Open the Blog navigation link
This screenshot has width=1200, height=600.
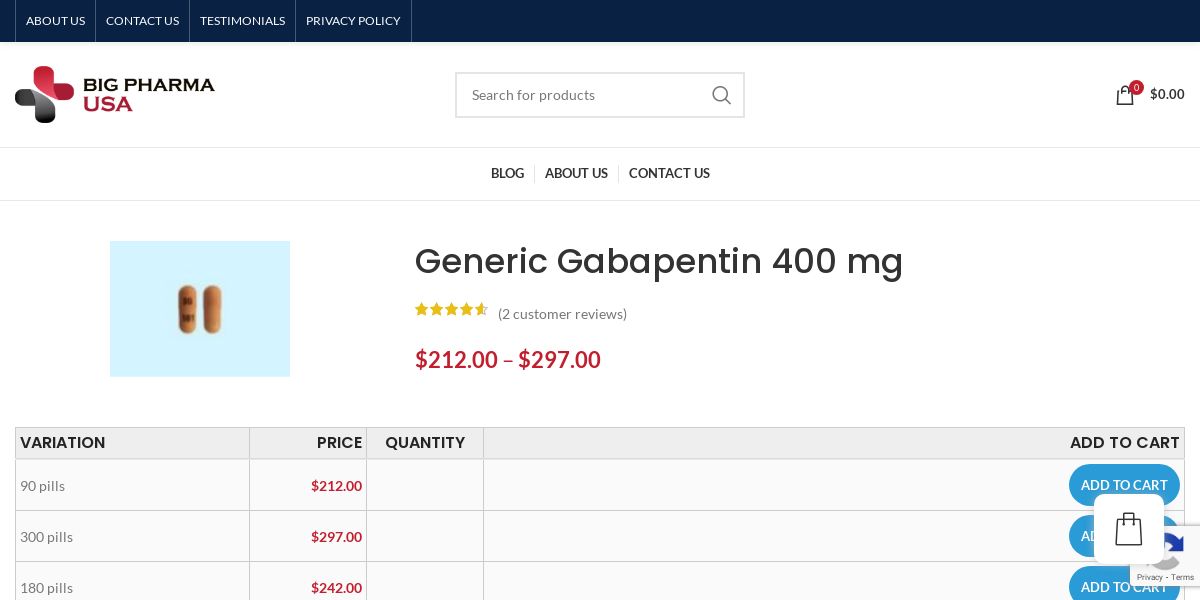click(507, 173)
